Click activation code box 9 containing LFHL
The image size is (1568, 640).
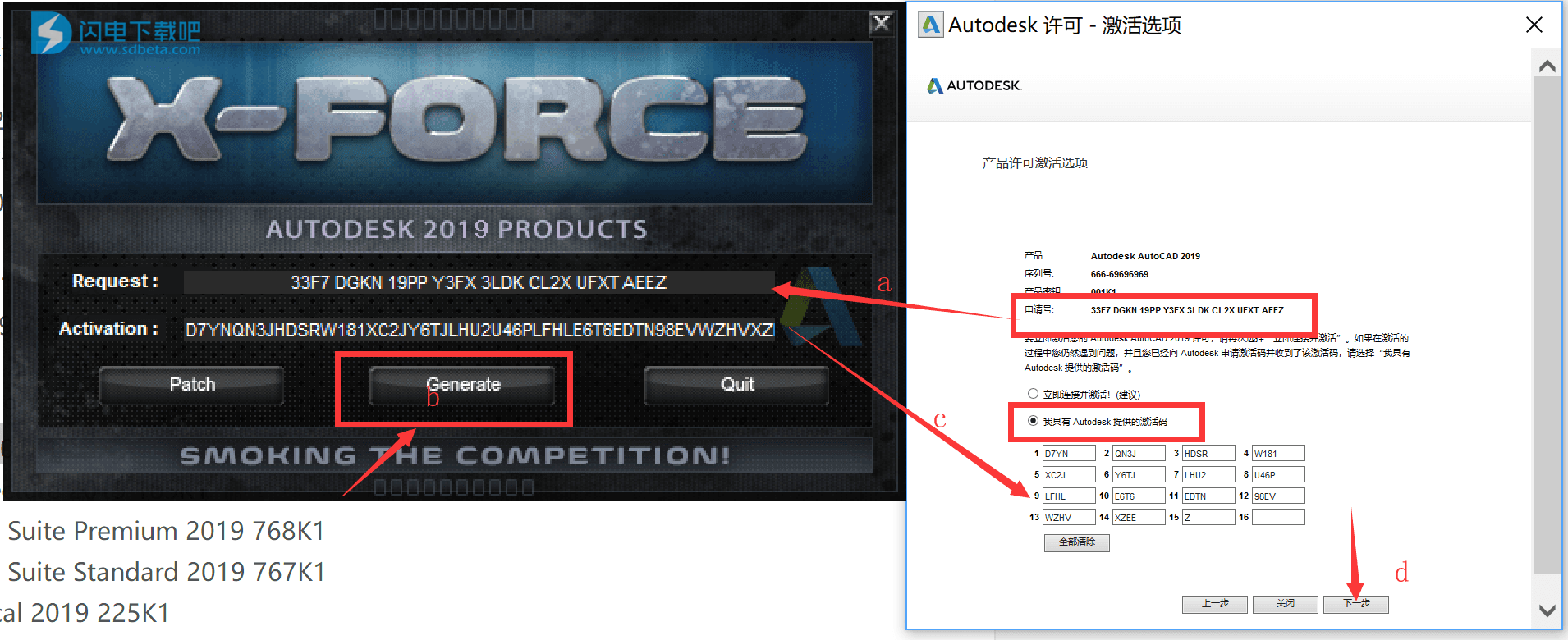click(x=1069, y=496)
